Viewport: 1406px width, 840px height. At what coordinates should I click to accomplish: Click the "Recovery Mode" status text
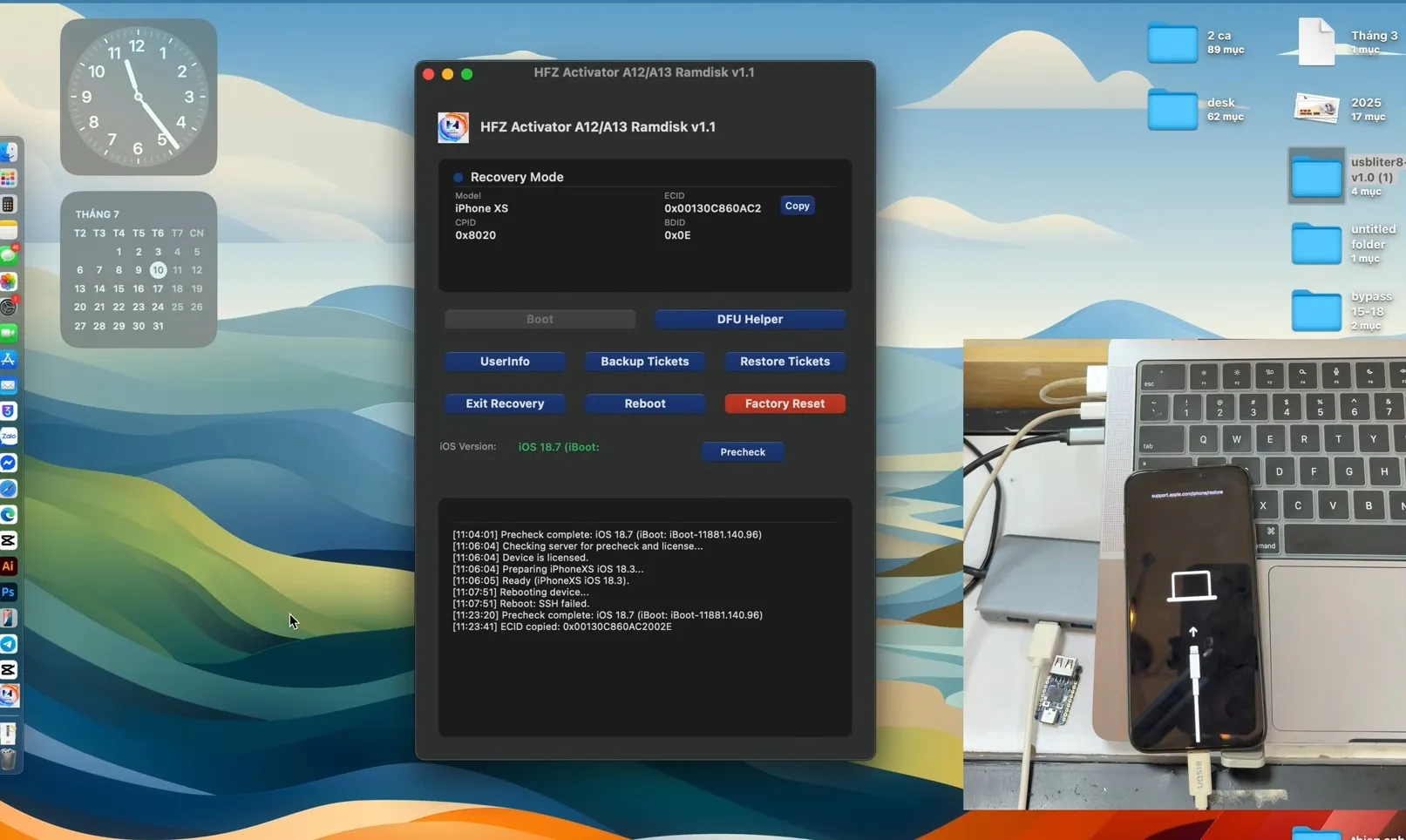pyautogui.click(x=517, y=177)
